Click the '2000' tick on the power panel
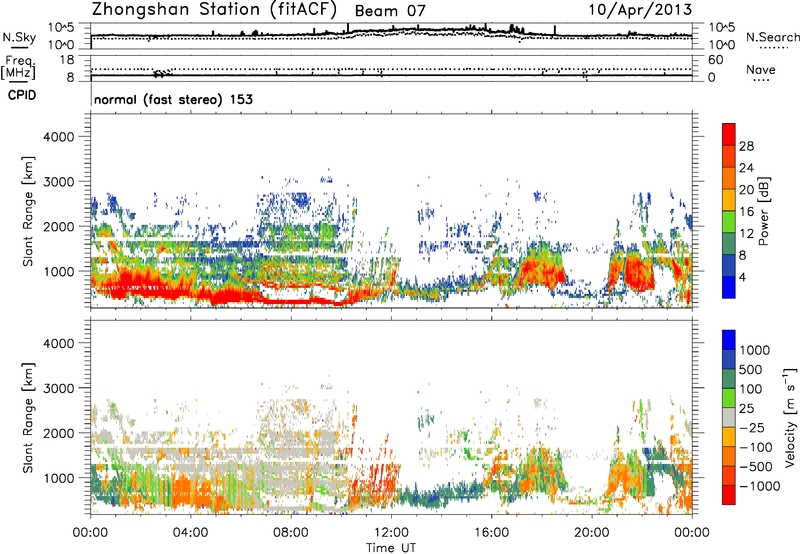Viewport: 800px width, 554px height. [x=59, y=226]
